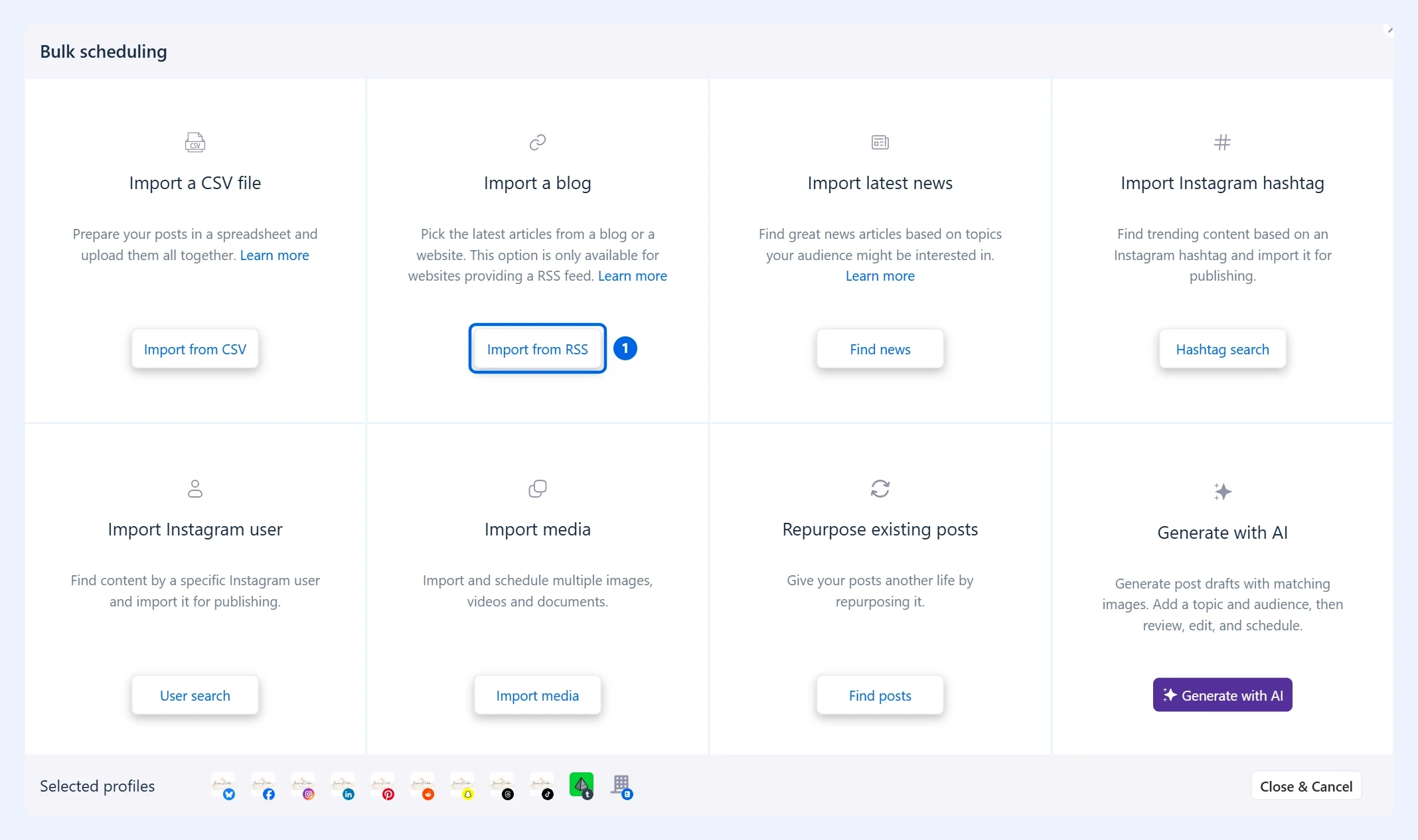Select the green Tumblr profile avatar

pos(582,786)
